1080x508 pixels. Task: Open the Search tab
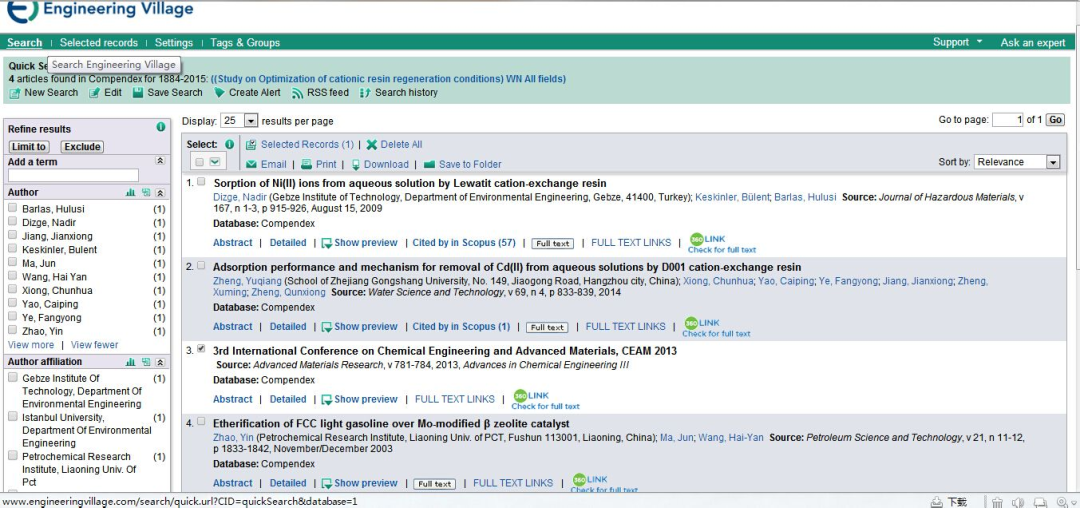tap(25, 43)
